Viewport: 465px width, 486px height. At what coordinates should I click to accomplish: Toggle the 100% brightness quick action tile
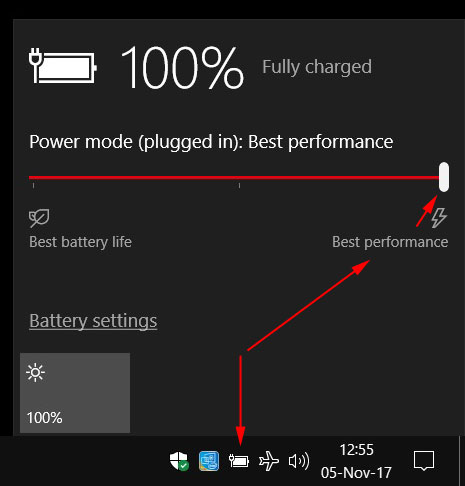75,393
